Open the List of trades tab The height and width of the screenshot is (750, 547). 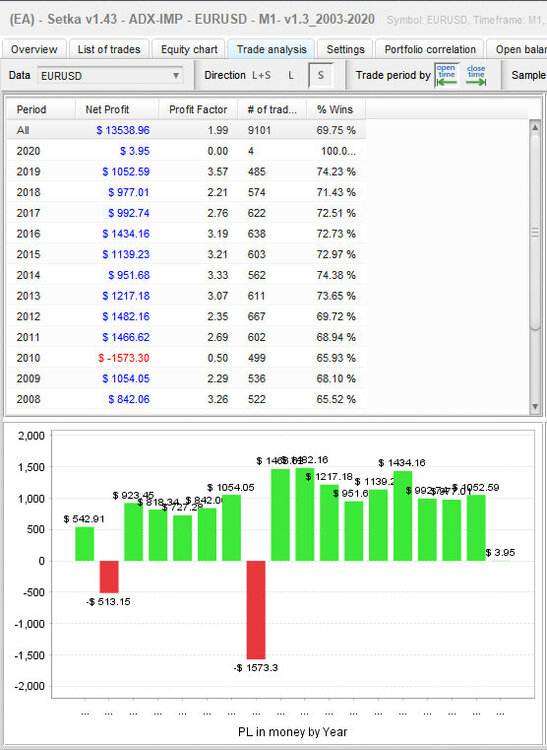coord(109,49)
